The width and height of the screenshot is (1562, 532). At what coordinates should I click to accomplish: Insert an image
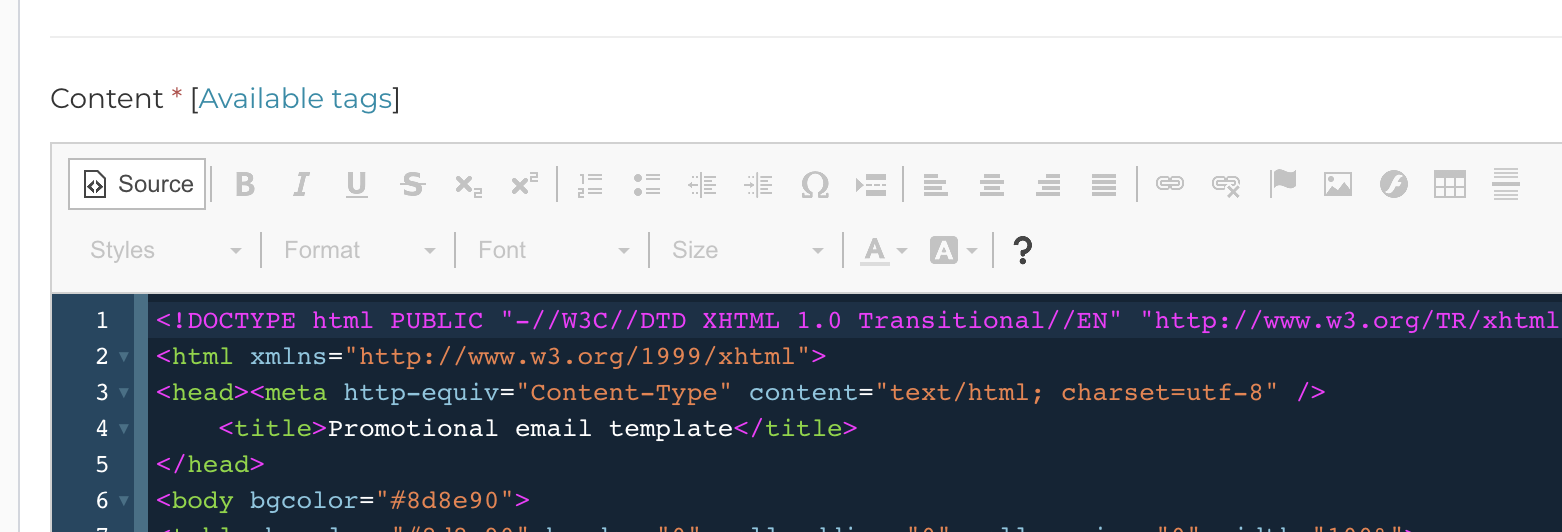[1338, 184]
